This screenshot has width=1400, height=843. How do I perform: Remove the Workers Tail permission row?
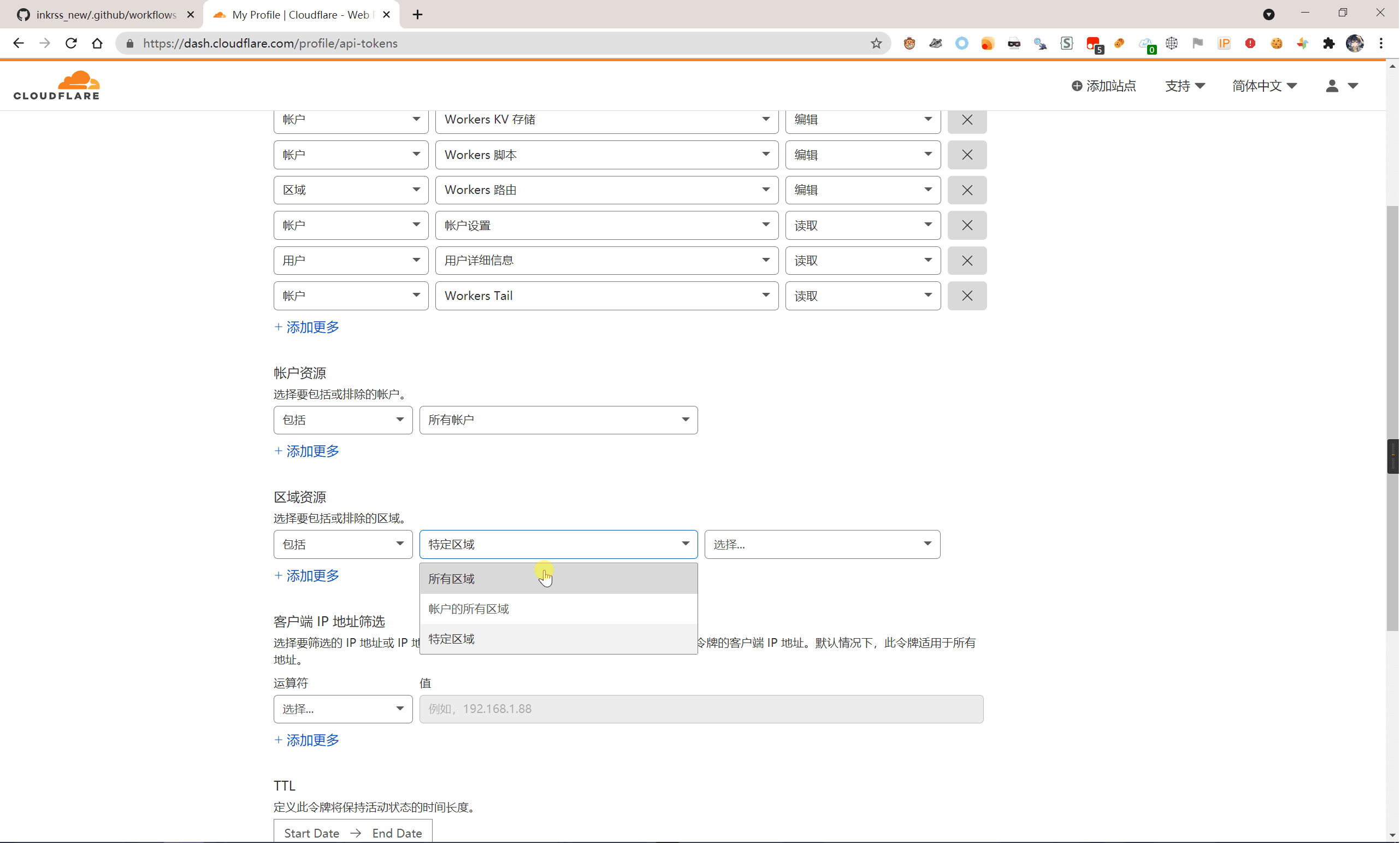pos(967,296)
